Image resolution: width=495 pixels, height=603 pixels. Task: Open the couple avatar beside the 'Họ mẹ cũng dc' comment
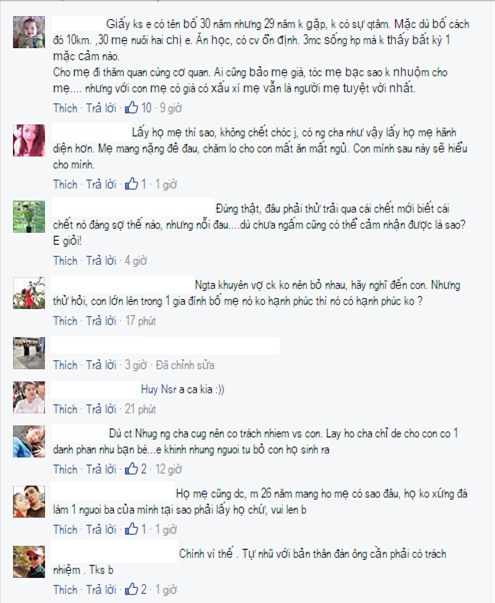pyautogui.click(x=29, y=501)
